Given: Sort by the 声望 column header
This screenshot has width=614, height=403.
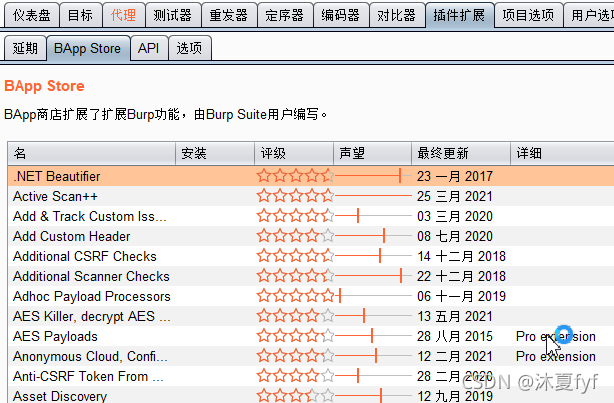Looking at the screenshot, I should tap(372, 153).
